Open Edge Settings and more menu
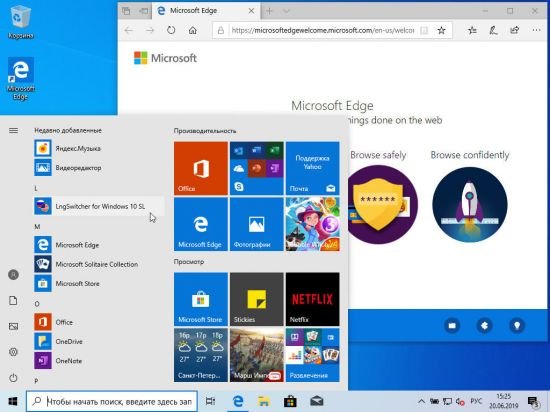This screenshot has height=412, width=550. (x=536, y=31)
